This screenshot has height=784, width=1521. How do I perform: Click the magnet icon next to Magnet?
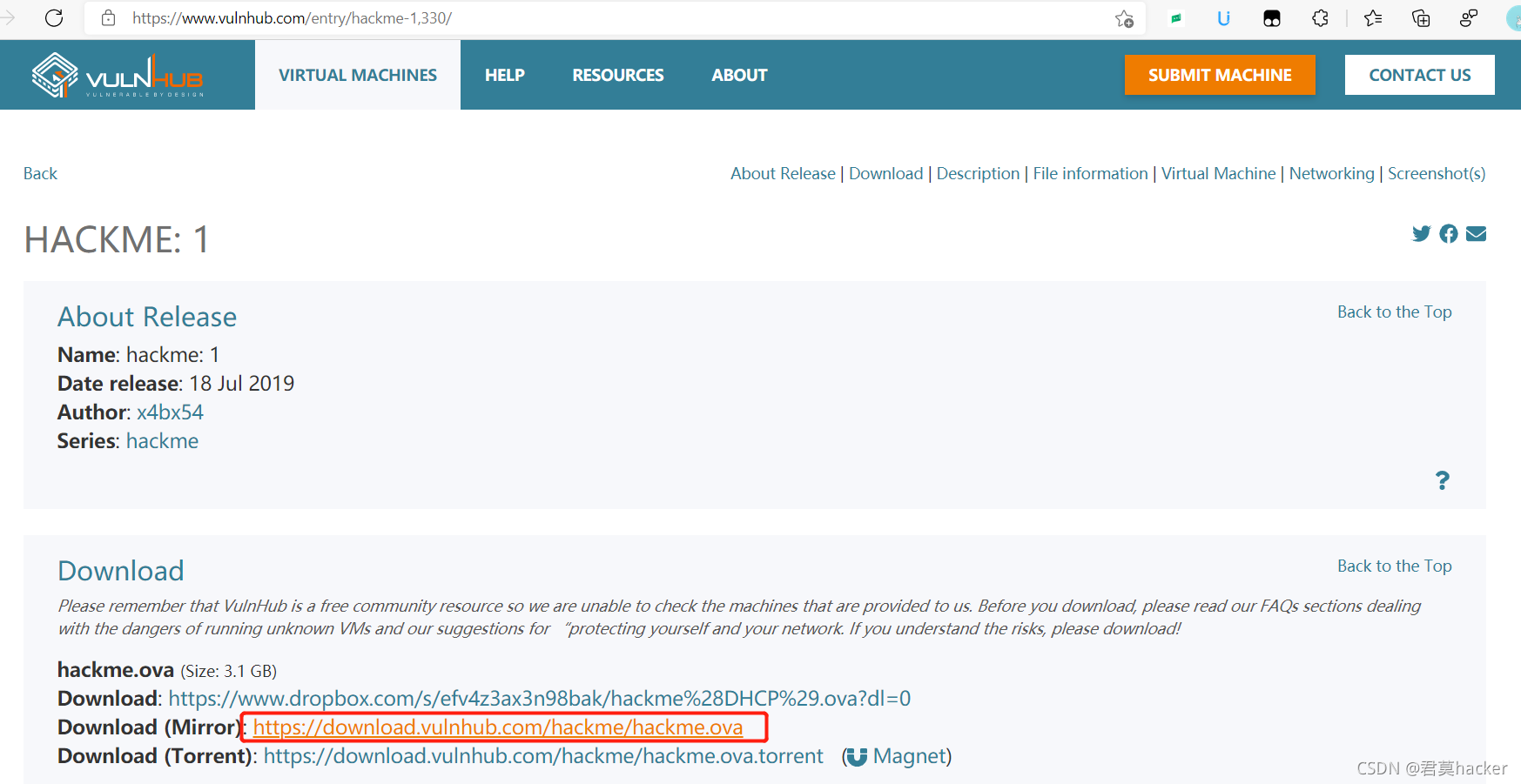(857, 757)
